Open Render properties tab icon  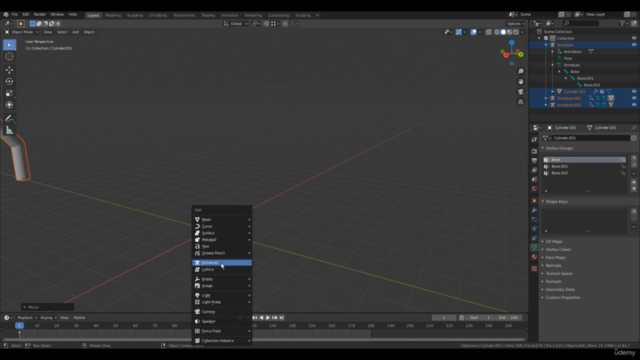coord(534,151)
